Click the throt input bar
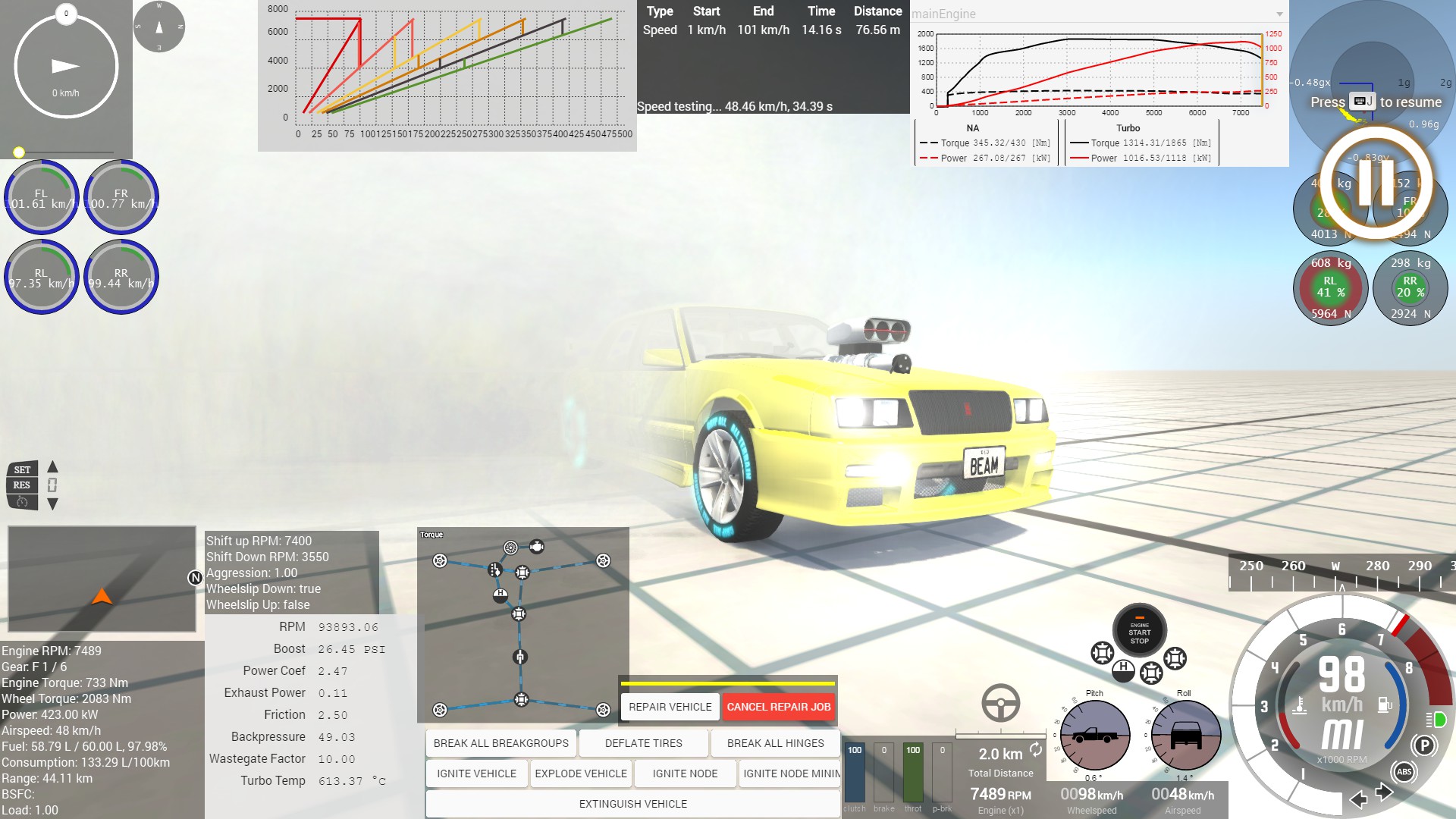1456x819 pixels. tap(913, 773)
